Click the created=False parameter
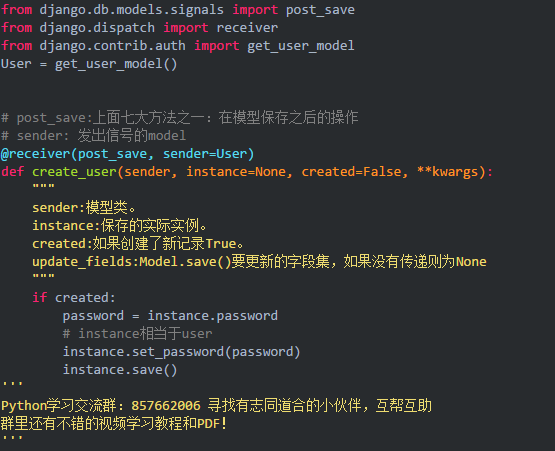The image size is (555, 451). coord(351,172)
